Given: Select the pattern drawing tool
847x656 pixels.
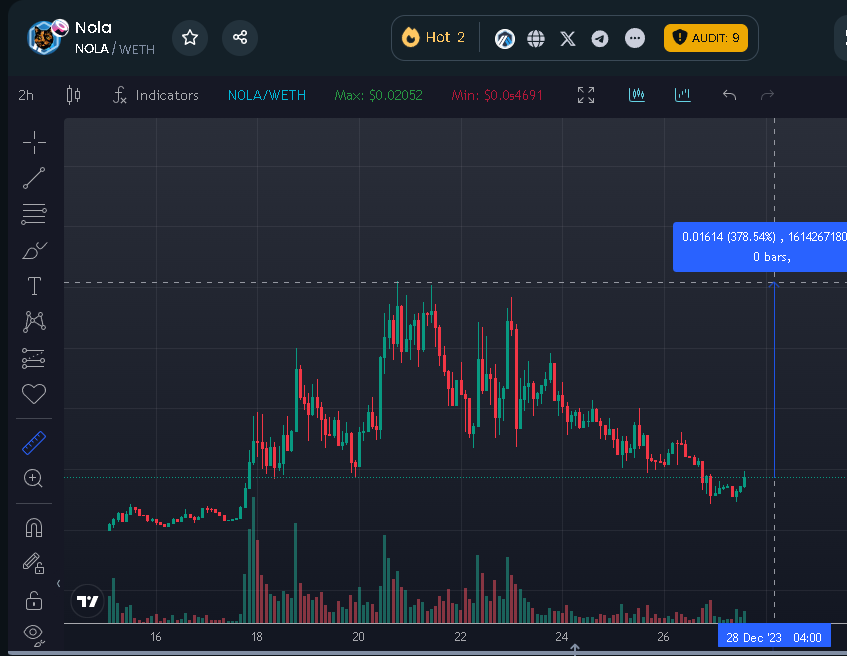Looking at the screenshot, I should [x=34, y=322].
